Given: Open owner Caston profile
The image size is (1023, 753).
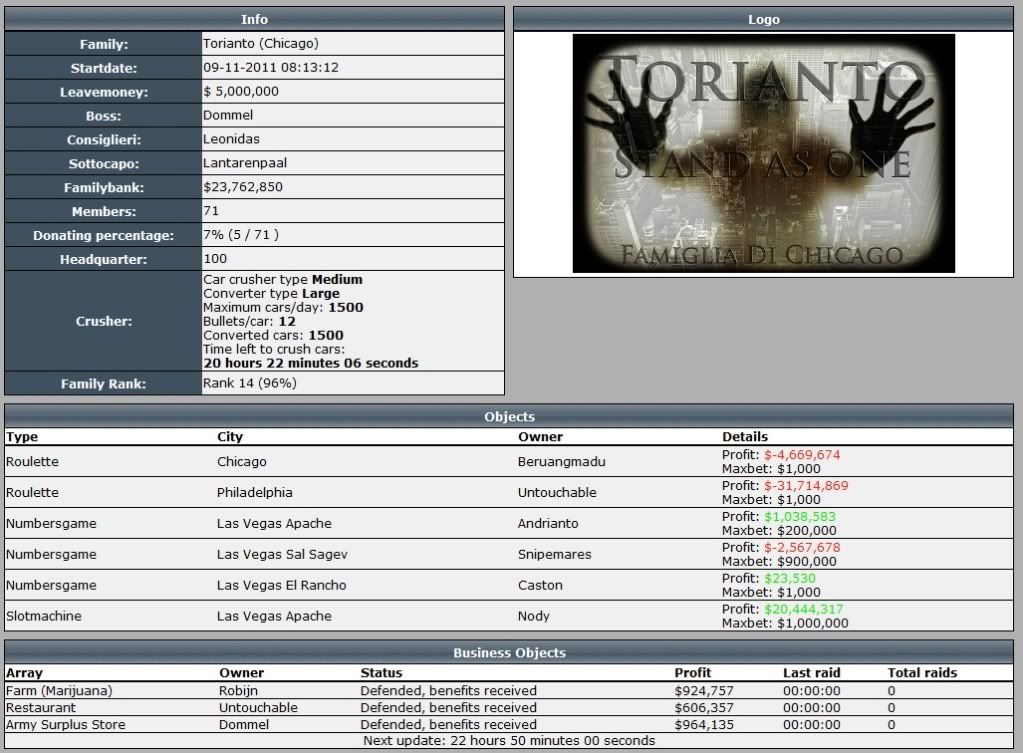Looking at the screenshot, I should coord(540,585).
